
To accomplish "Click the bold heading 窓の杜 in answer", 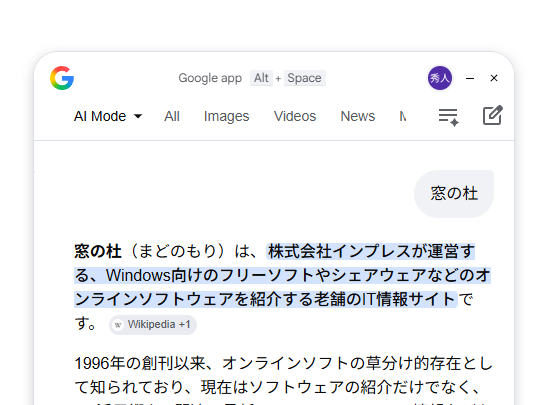I will pyautogui.click(x=98, y=251).
